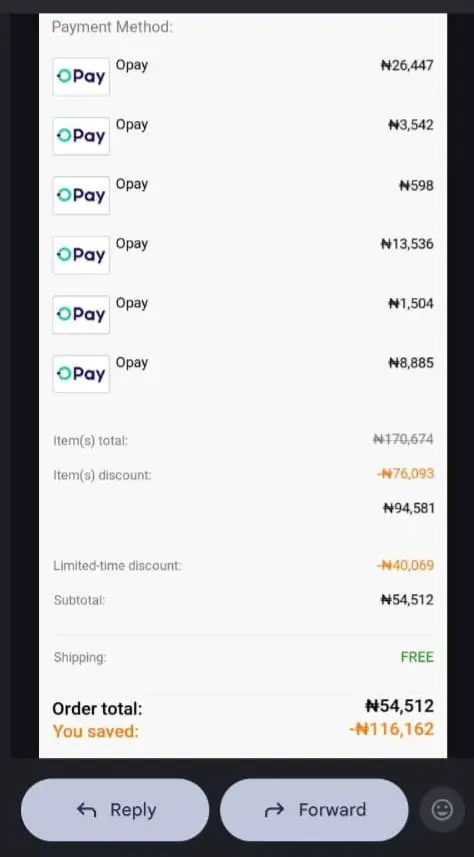
Task: Select the Order total amount ₦54,512
Action: (x=400, y=706)
